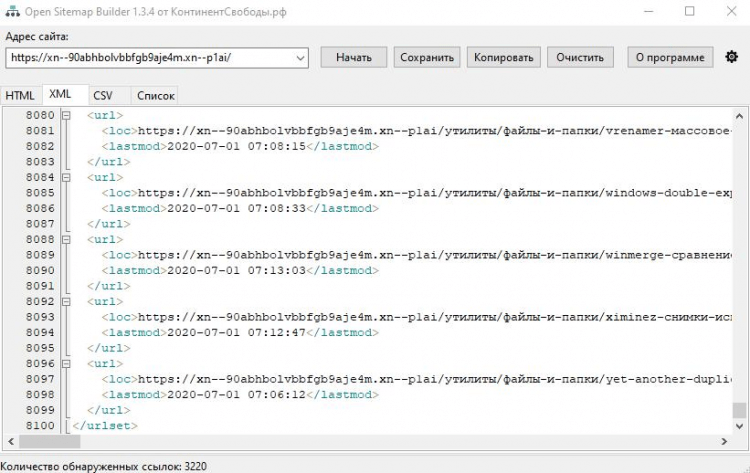Click the horizontal scrollbar left arrow
The image size is (750, 473).
[x=11, y=441]
